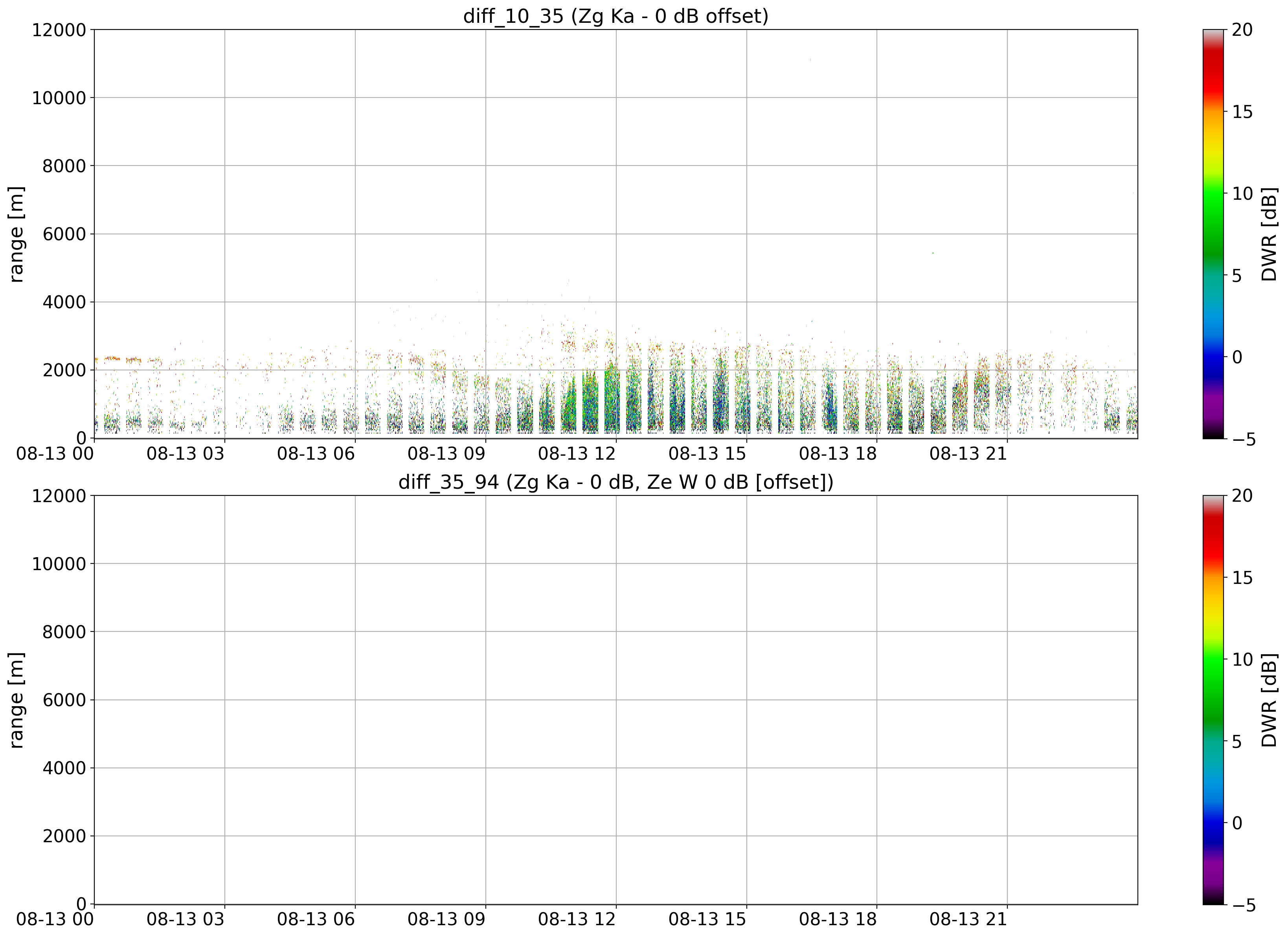Select '08-13 06' x-tick under diff_10_35 plot

click(x=316, y=453)
